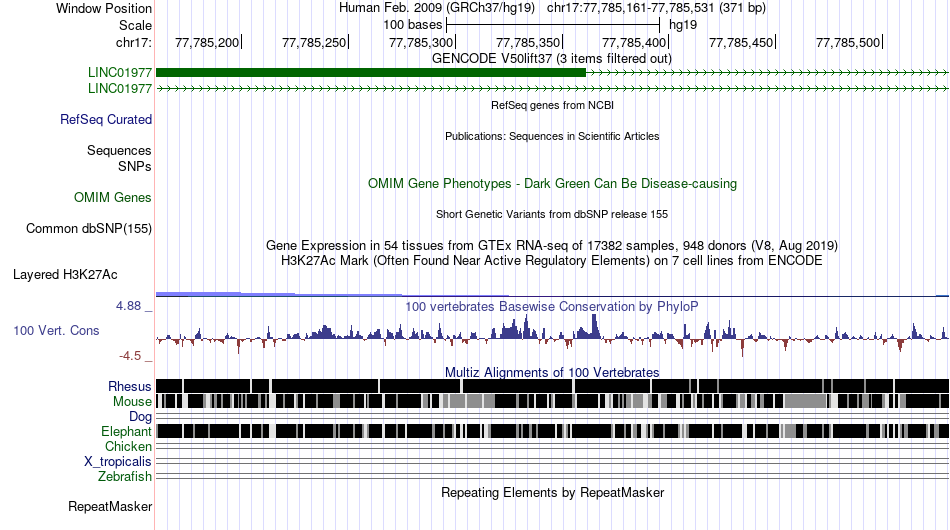Click the Mouse alignment label
Screen dimensions: 950x530
coord(132,402)
